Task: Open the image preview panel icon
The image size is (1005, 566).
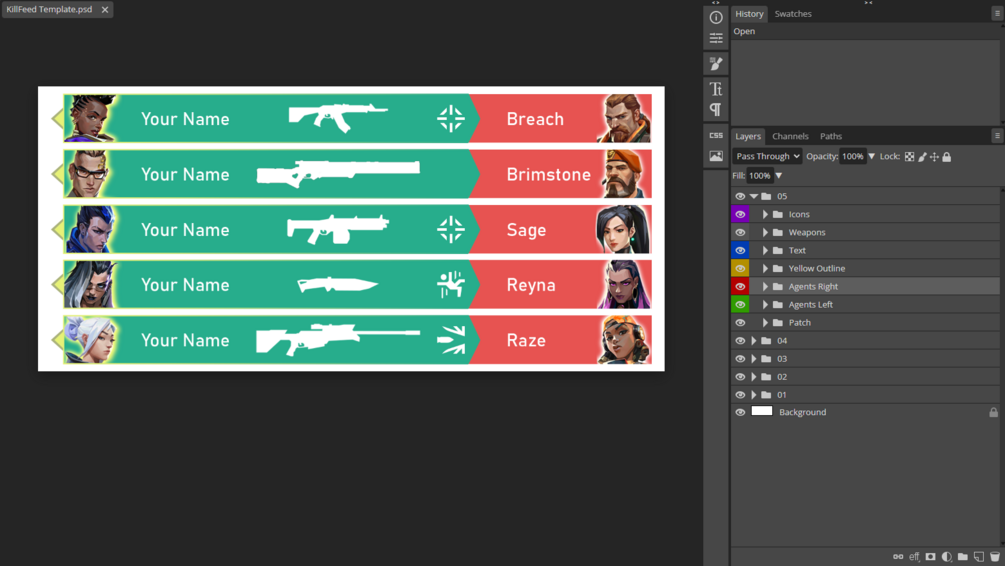Action: 716,156
